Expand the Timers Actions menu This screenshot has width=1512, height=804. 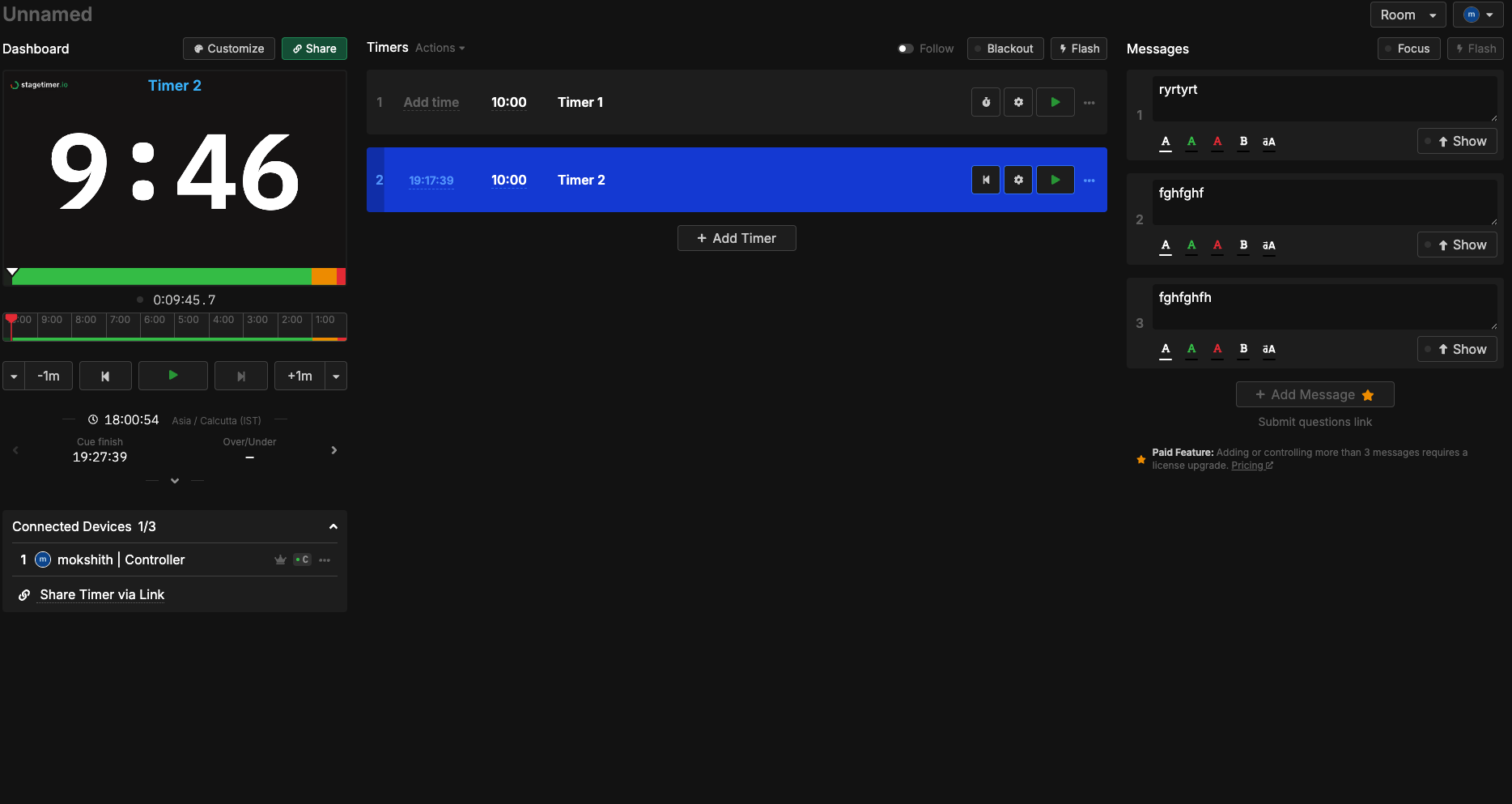(x=440, y=48)
